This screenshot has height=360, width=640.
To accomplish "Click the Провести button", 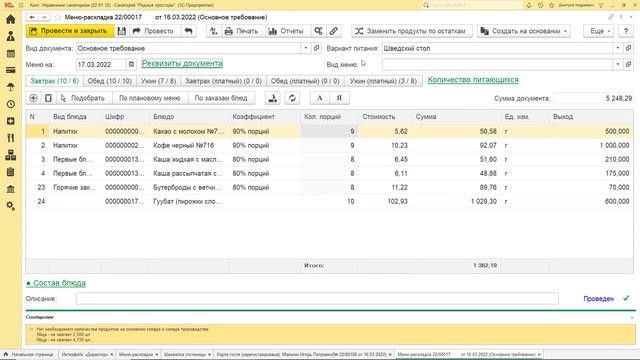I will click(154, 31).
